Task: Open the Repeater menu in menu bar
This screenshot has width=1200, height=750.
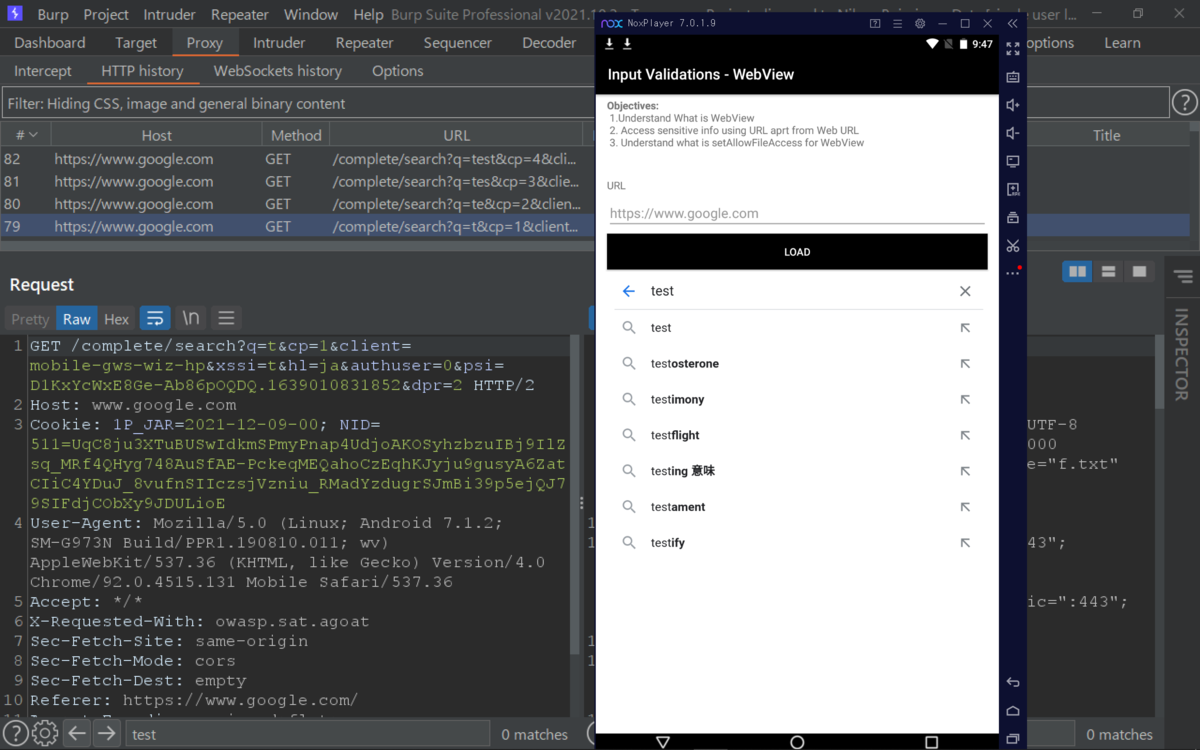Action: [240, 14]
